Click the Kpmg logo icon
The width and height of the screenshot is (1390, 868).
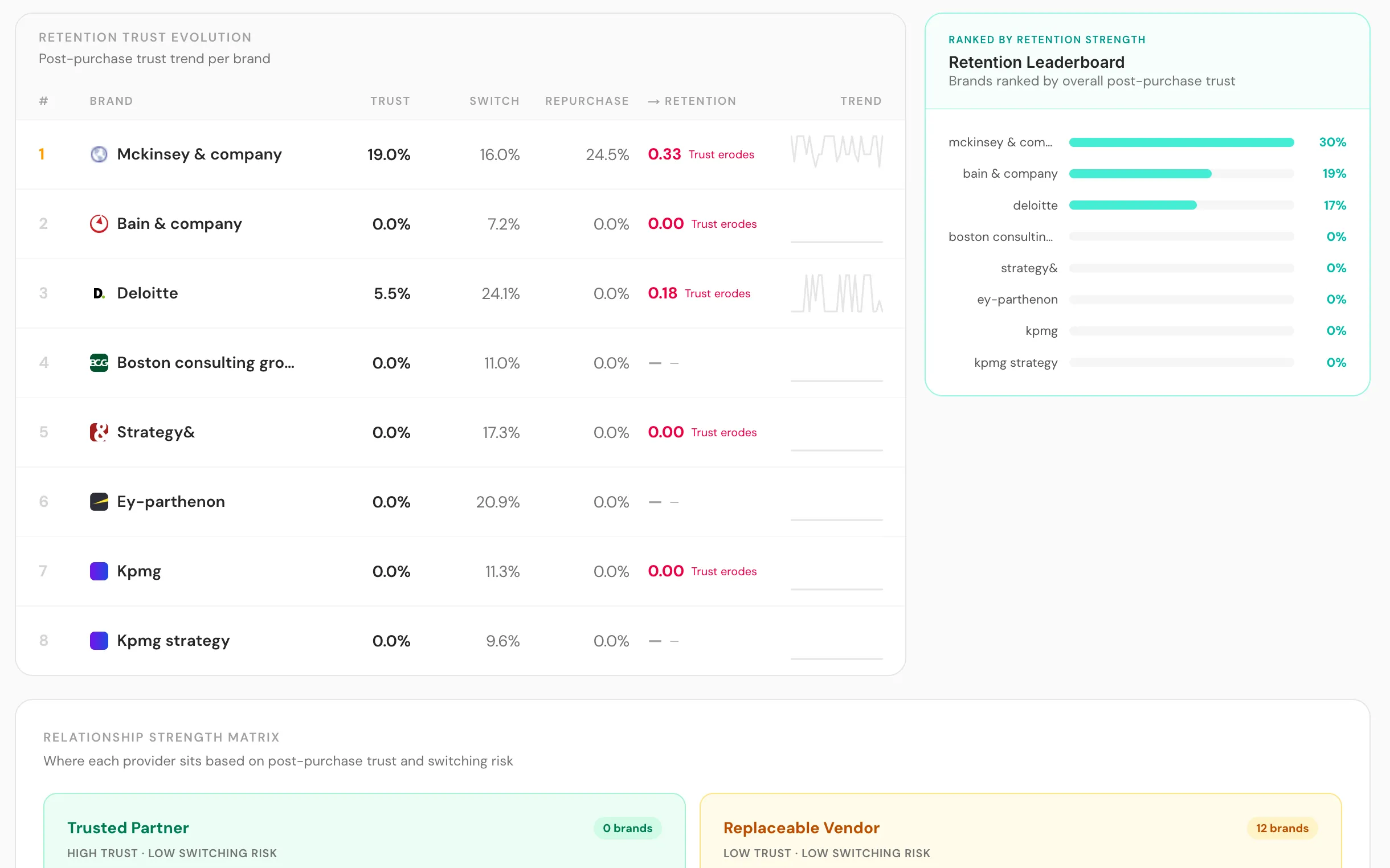click(99, 571)
